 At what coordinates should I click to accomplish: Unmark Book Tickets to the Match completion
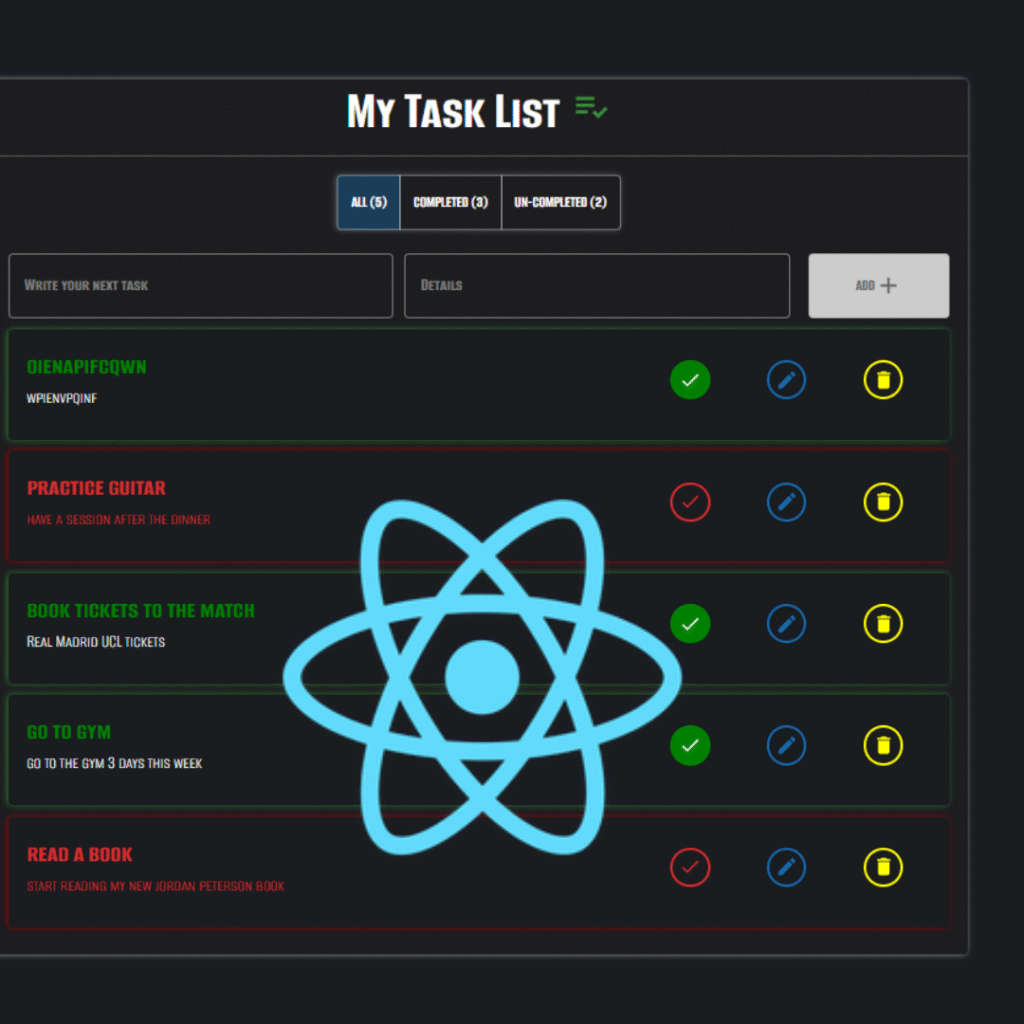coord(690,623)
